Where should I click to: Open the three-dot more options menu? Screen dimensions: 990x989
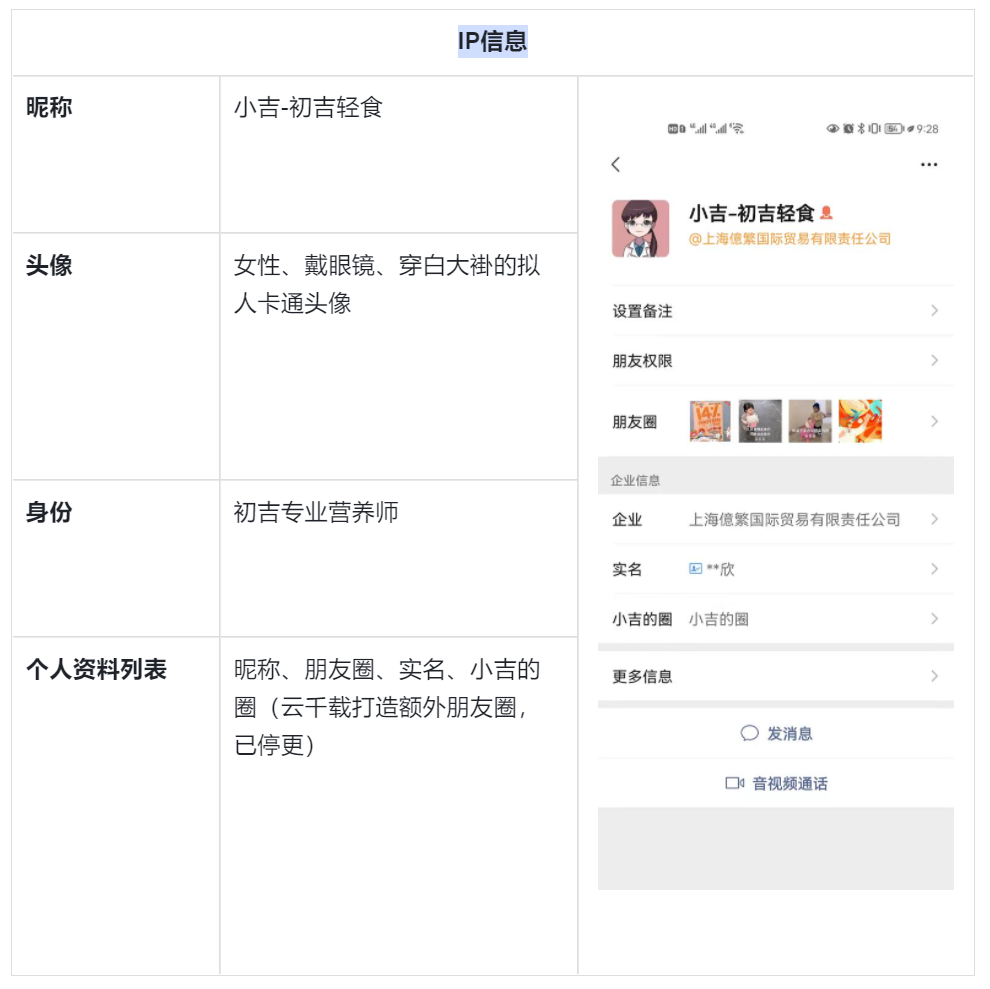tap(929, 164)
